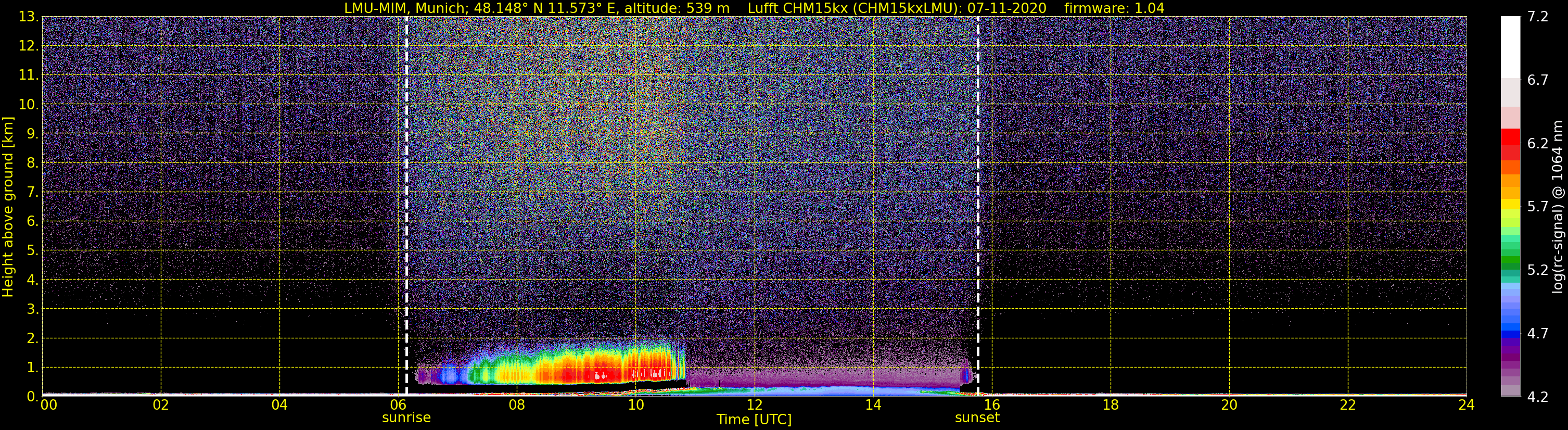Click the height tick label '12.'
The height and width of the screenshot is (430, 1568).
point(29,46)
